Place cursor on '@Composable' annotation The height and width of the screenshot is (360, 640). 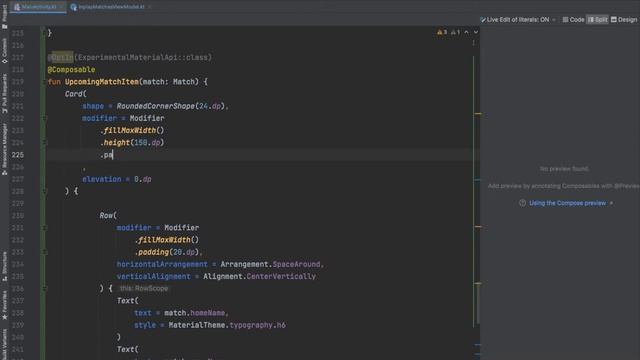coord(71,70)
